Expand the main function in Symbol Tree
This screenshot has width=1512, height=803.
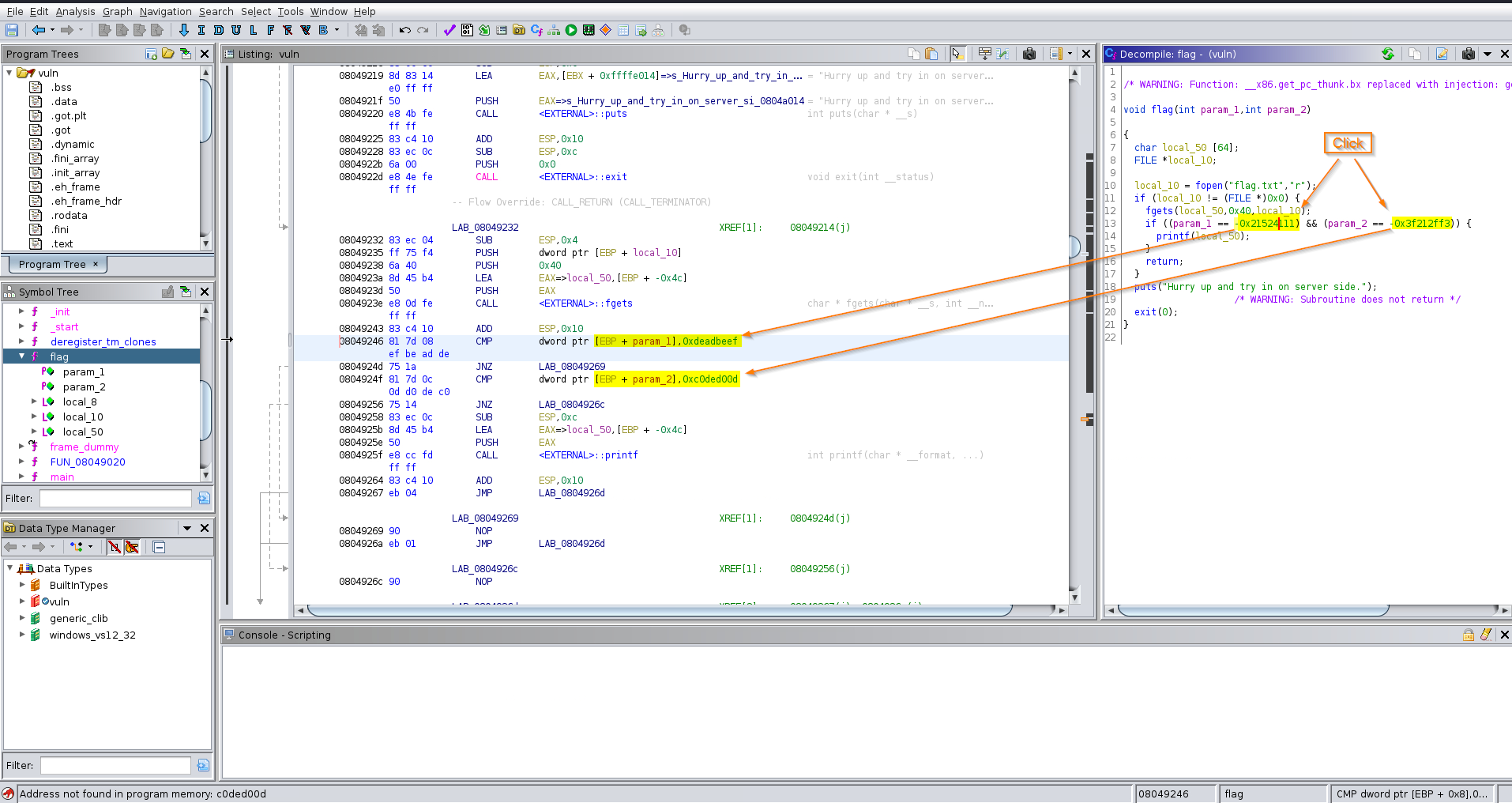click(x=21, y=477)
